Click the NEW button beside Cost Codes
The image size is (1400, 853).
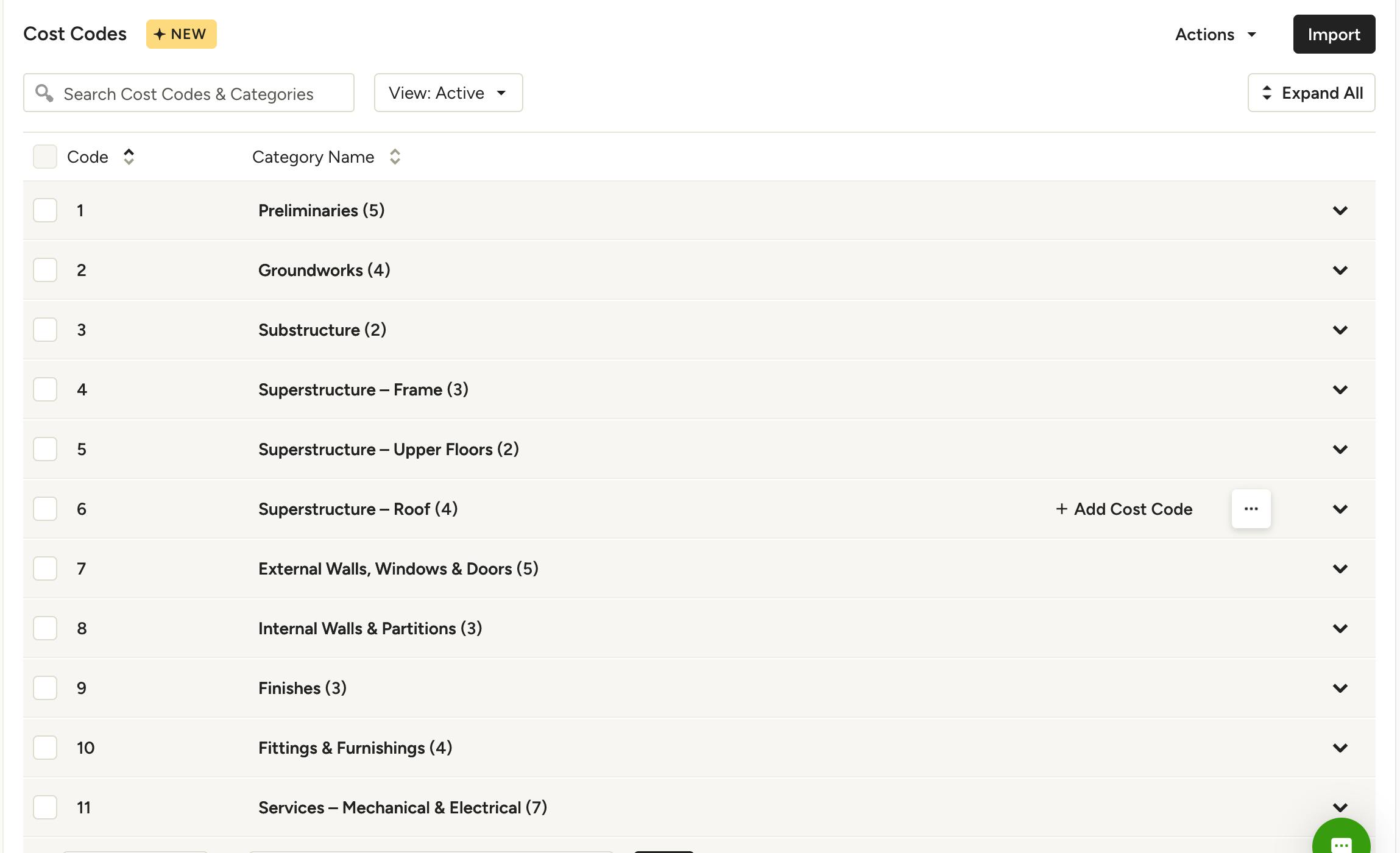(181, 34)
